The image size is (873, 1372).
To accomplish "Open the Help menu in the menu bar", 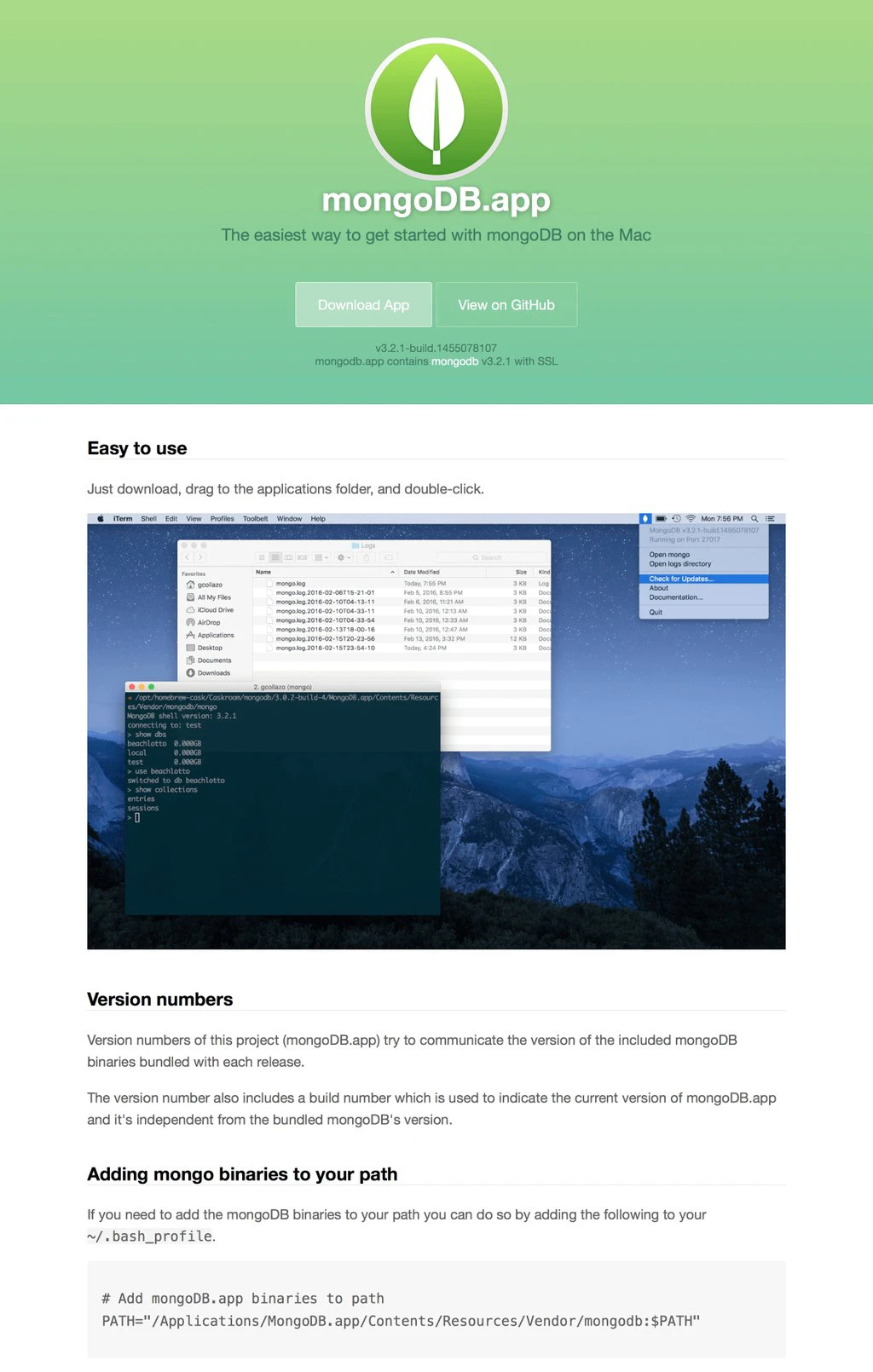I will [x=318, y=518].
